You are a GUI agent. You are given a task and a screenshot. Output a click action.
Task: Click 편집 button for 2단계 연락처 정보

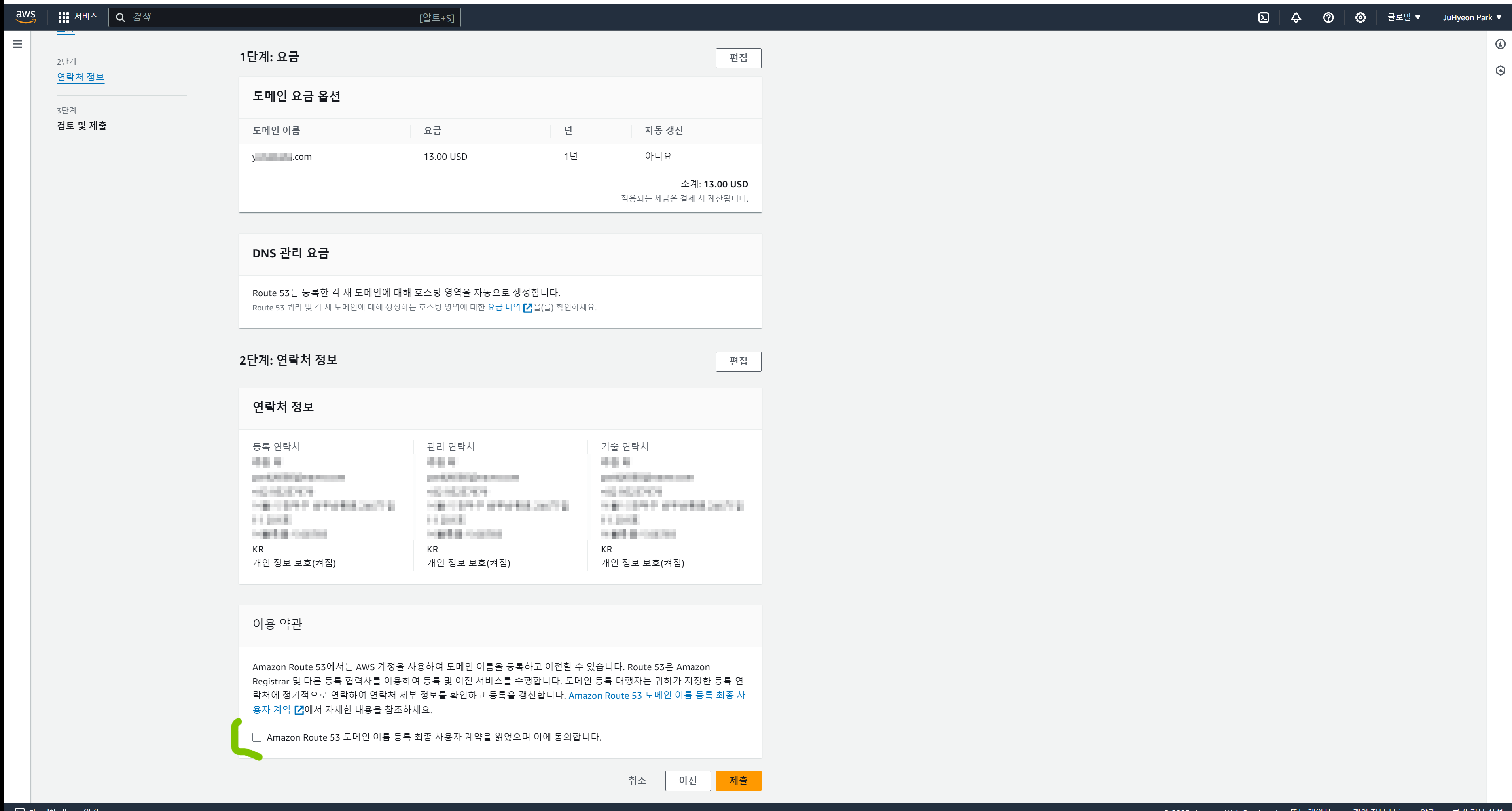click(738, 361)
